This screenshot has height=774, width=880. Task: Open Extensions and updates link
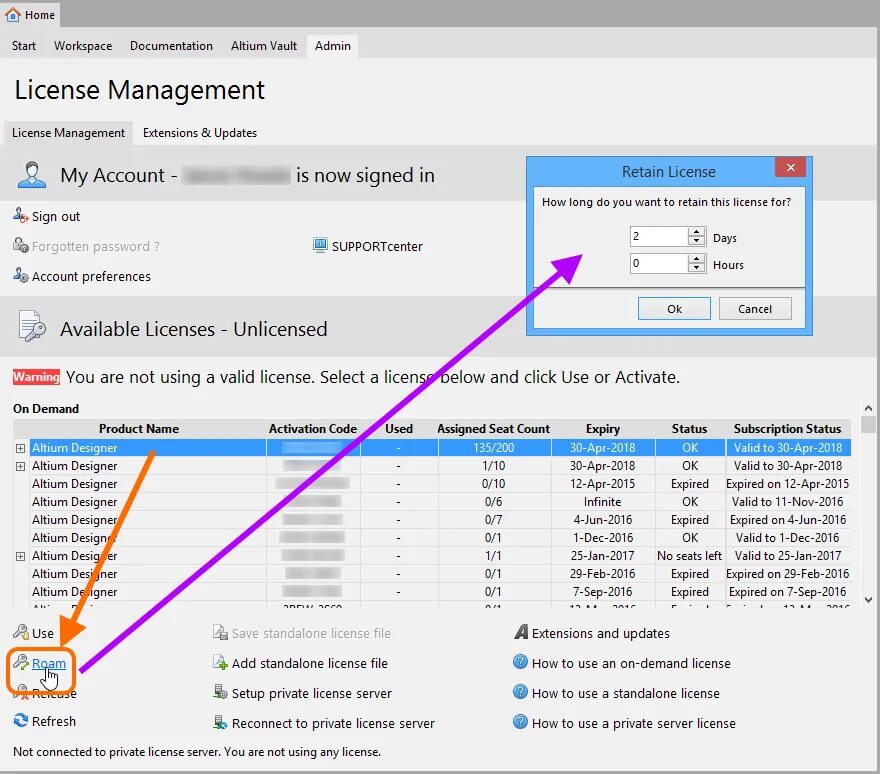[601, 633]
